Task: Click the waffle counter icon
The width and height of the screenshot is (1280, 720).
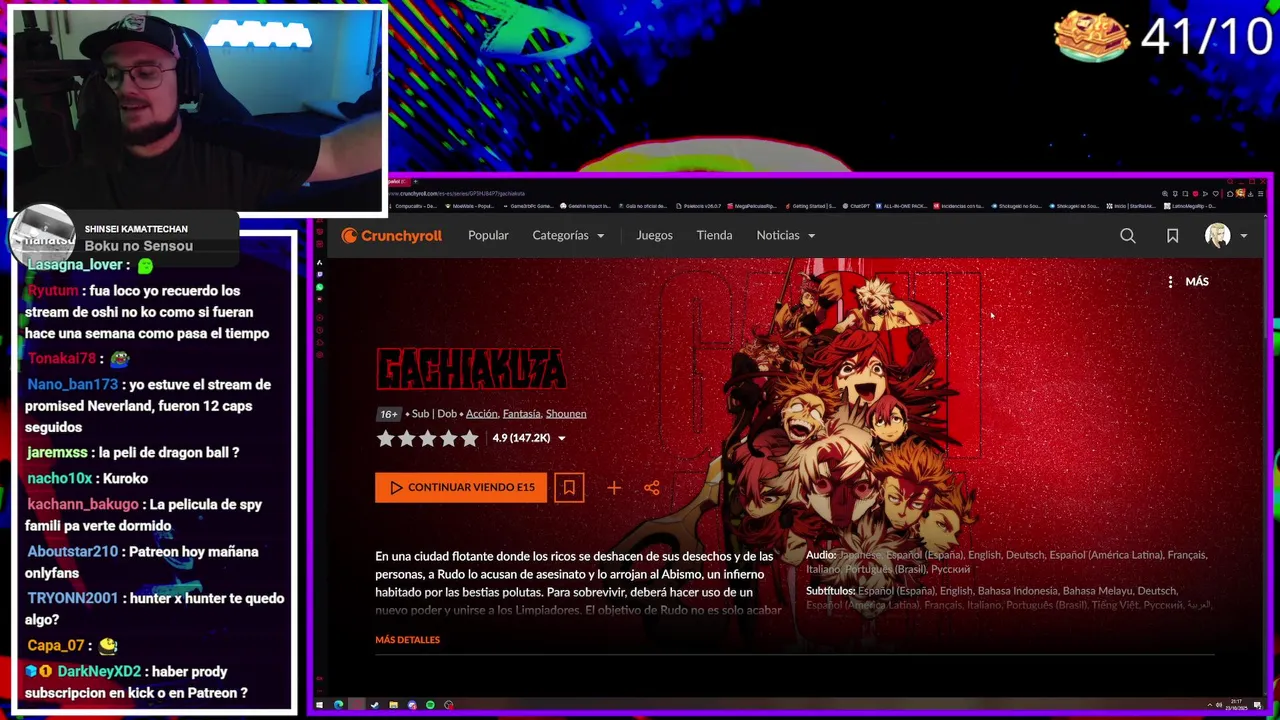Action: (1091, 37)
